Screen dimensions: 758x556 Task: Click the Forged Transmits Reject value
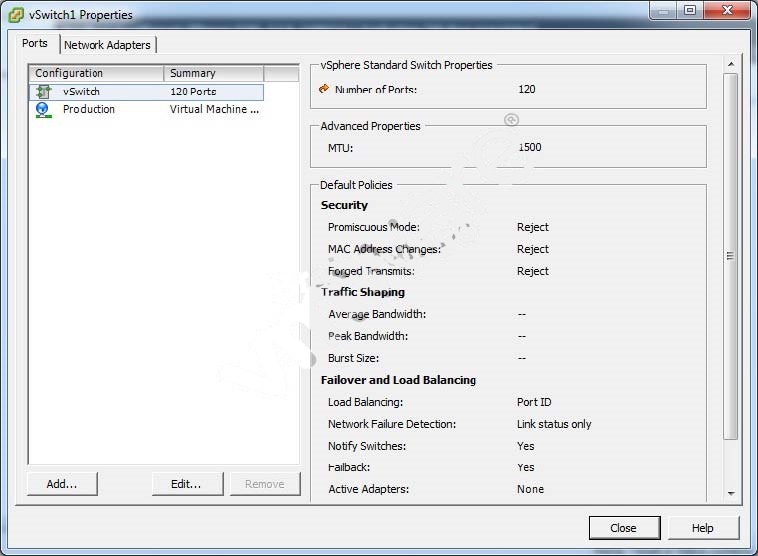click(533, 271)
